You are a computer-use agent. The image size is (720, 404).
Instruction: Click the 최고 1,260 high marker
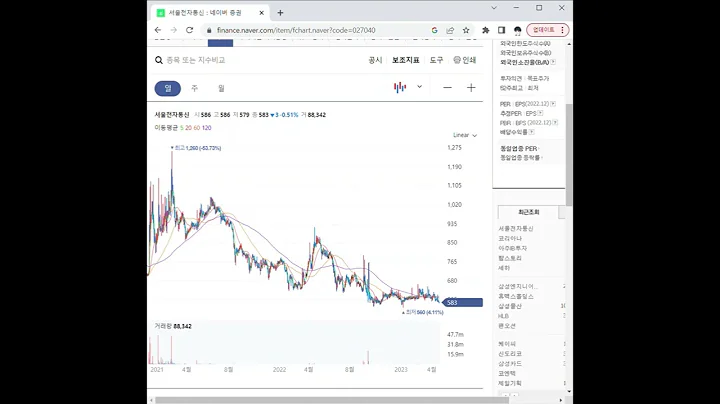click(x=196, y=148)
